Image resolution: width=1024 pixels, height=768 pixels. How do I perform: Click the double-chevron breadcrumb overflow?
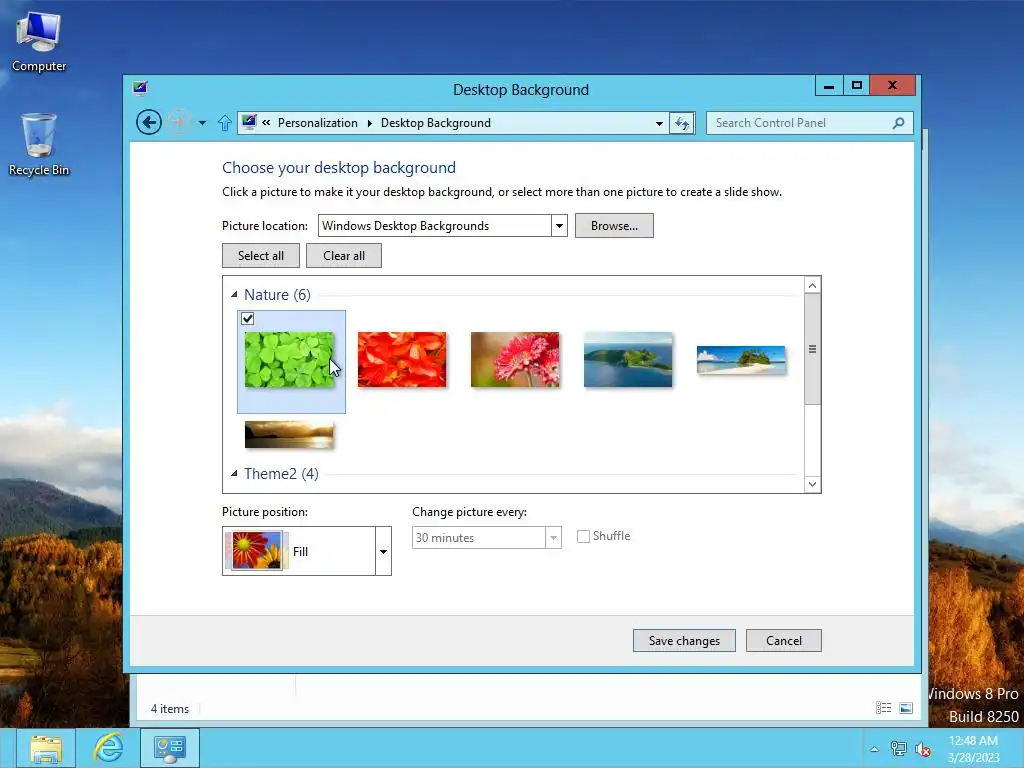tap(266, 123)
